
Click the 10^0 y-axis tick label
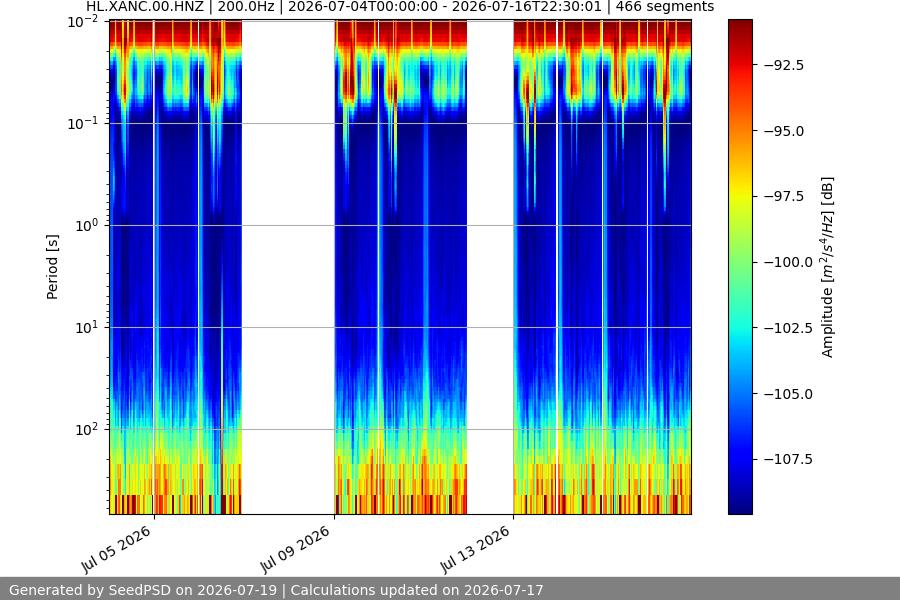point(86,225)
